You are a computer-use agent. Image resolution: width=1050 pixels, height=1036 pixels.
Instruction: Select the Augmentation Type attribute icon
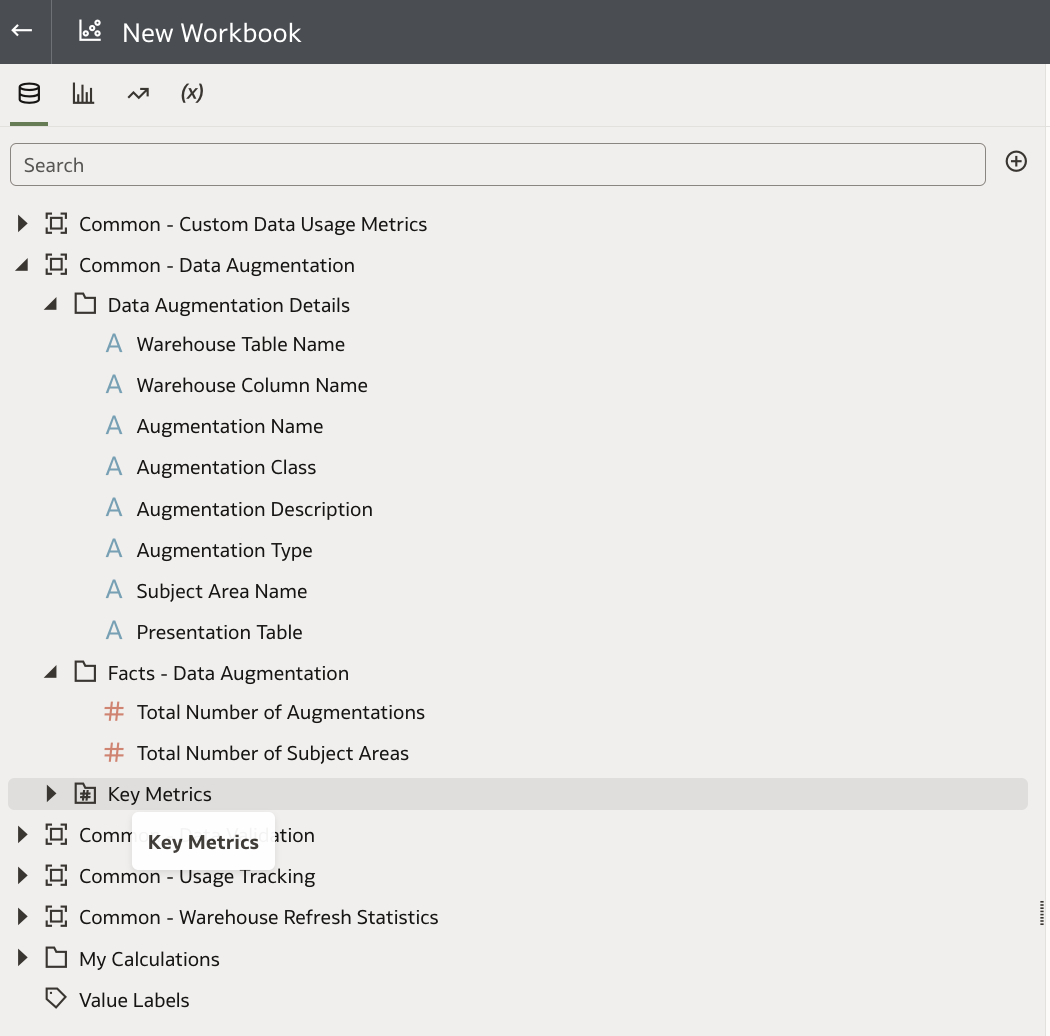tap(114, 550)
